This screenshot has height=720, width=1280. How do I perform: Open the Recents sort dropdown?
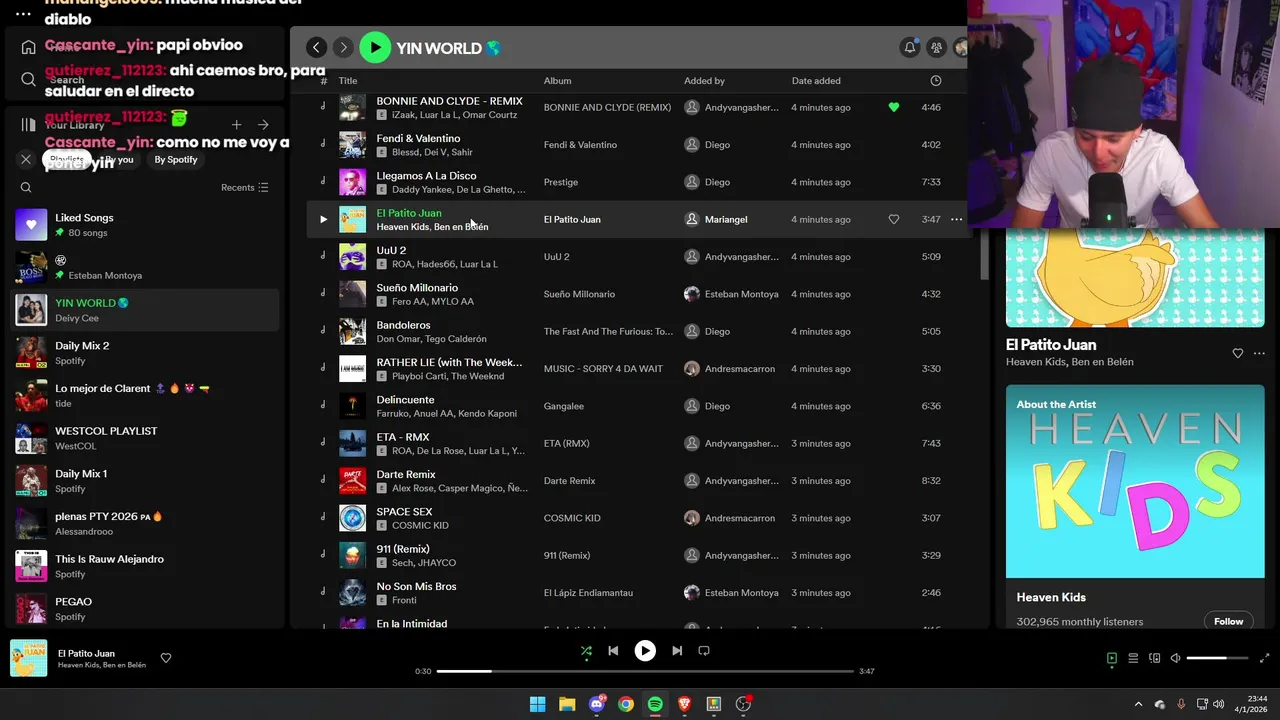point(244,187)
